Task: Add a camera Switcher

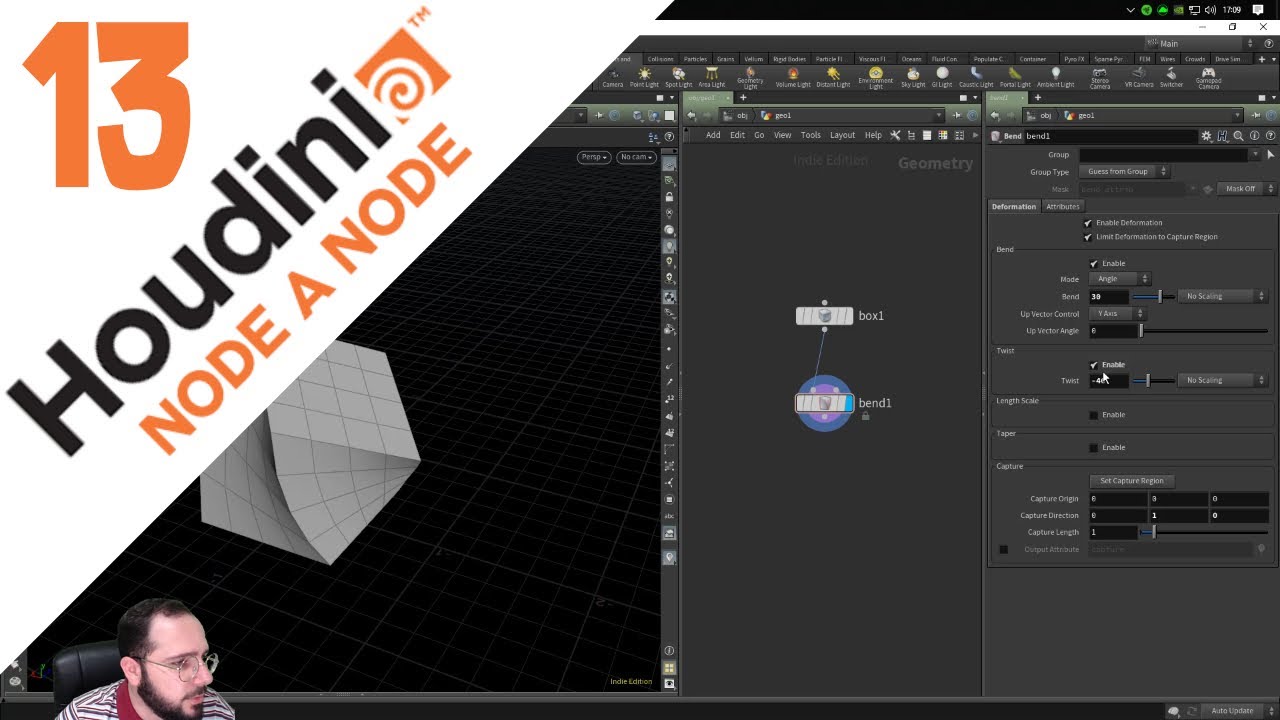Action: click(1171, 77)
